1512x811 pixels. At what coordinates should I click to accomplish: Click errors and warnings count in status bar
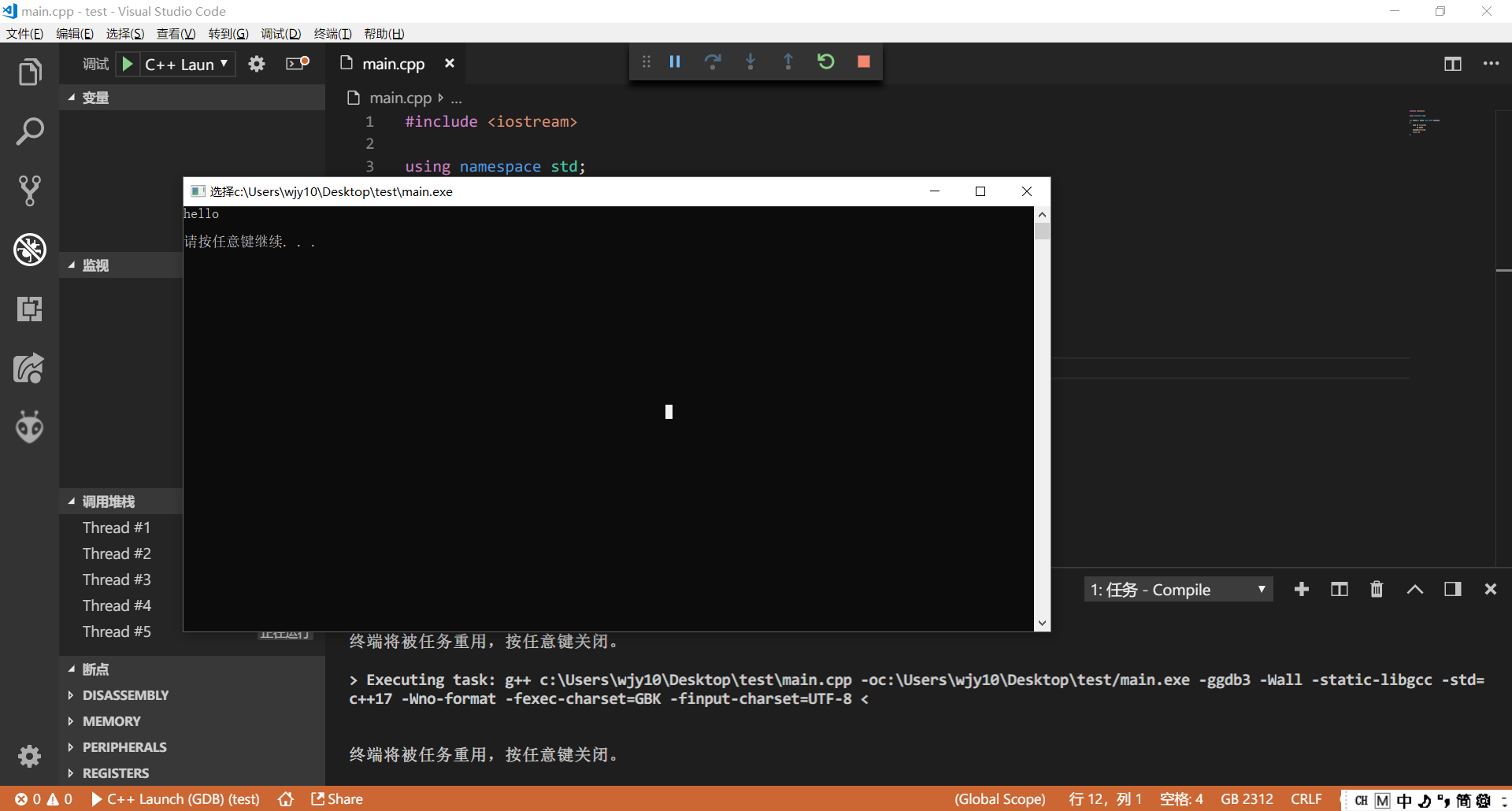pos(43,799)
